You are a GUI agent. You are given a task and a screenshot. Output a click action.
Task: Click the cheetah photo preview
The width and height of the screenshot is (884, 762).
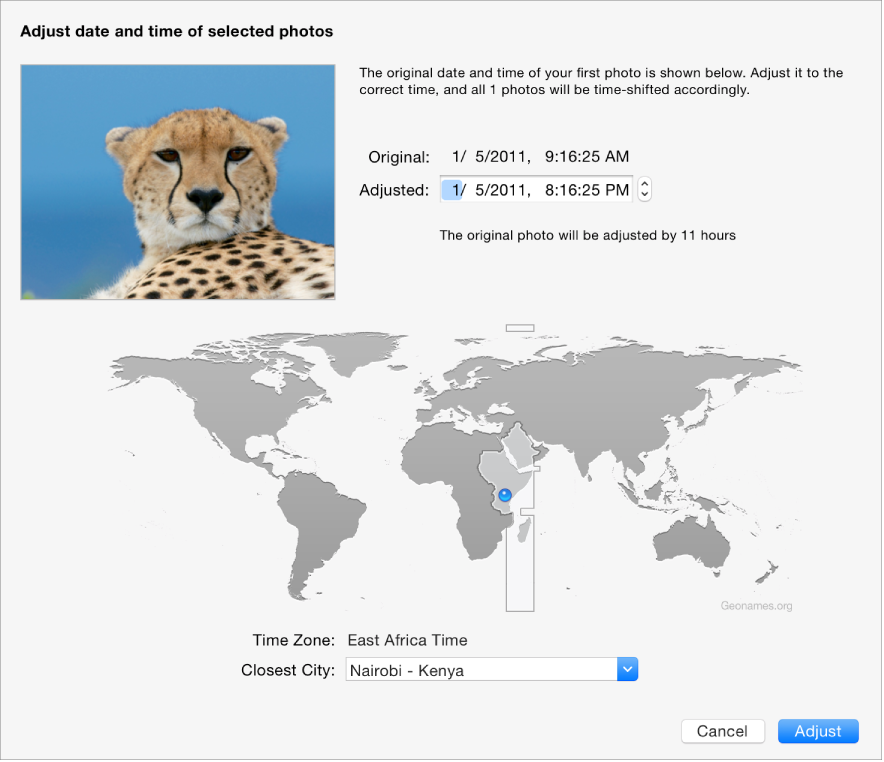[177, 182]
